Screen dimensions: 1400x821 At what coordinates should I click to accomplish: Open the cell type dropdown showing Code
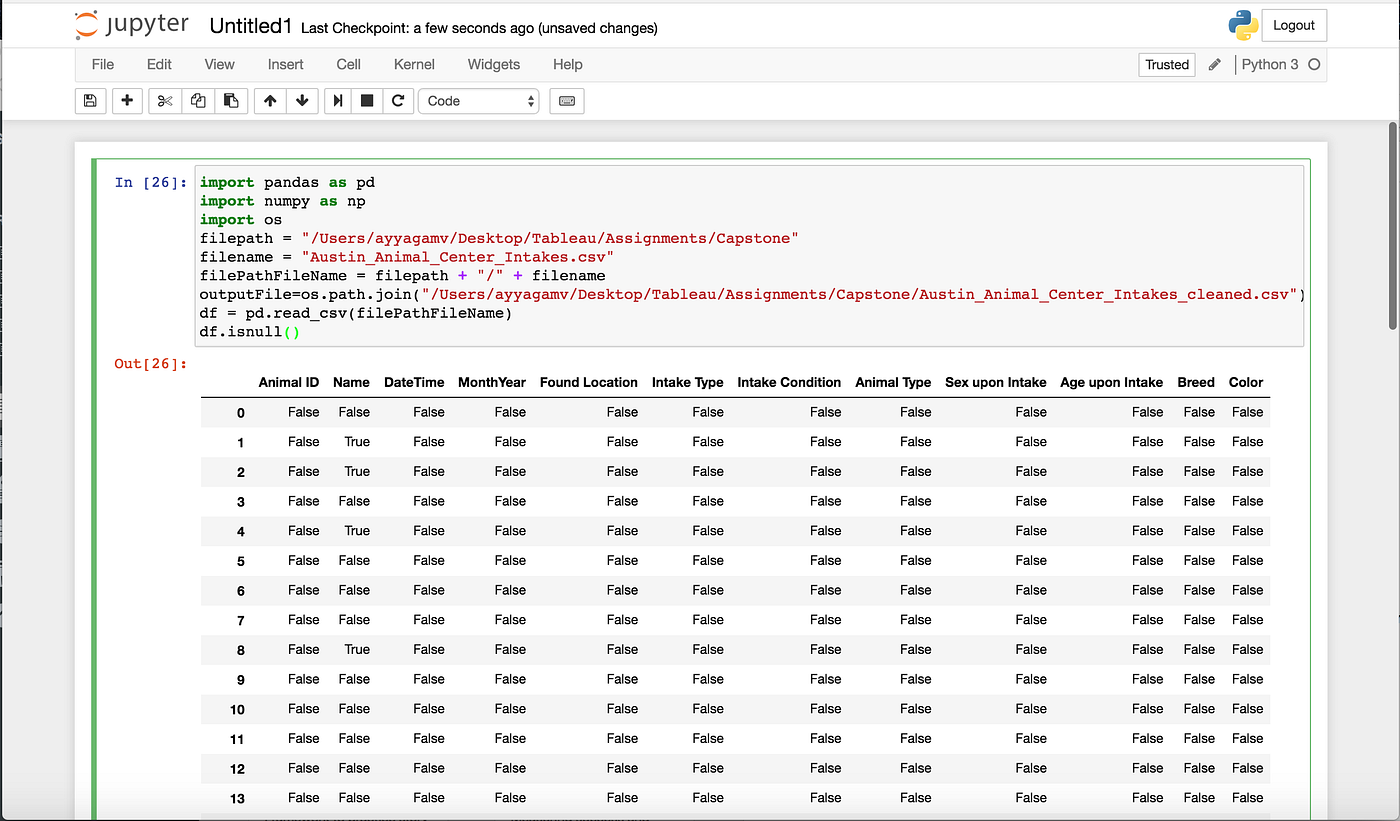(x=478, y=100)
